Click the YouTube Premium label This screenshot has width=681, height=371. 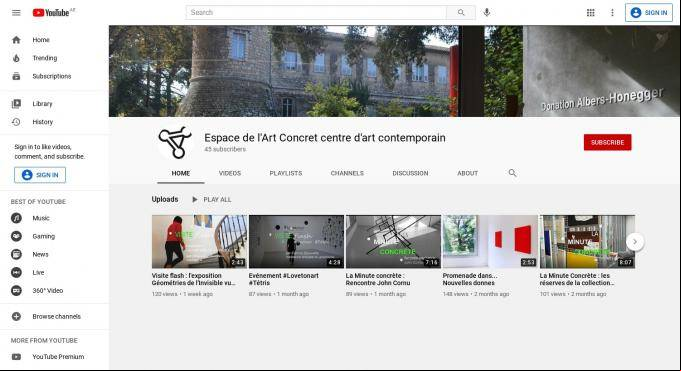click(x=58, y=357)
